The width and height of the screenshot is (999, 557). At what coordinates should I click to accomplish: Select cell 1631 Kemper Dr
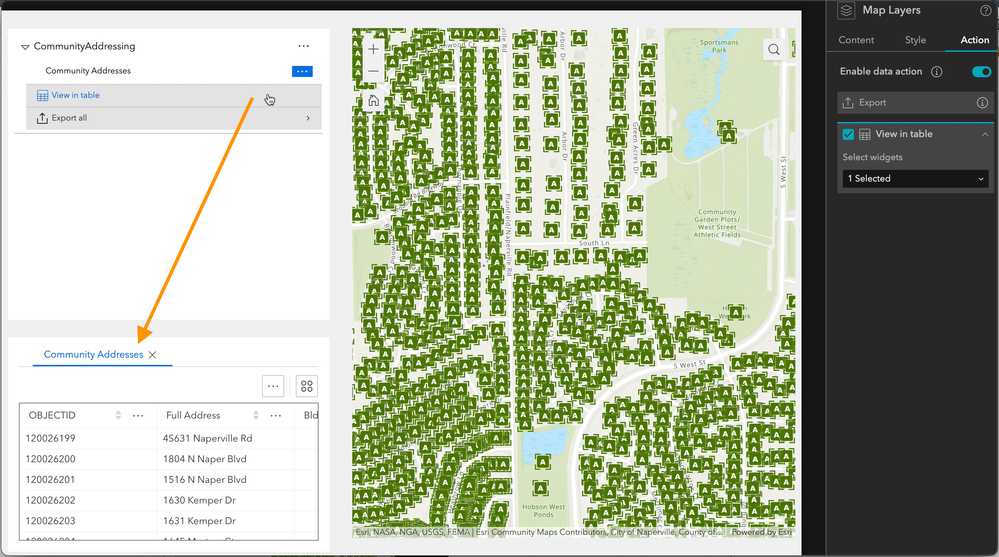(x=199, y=521)
